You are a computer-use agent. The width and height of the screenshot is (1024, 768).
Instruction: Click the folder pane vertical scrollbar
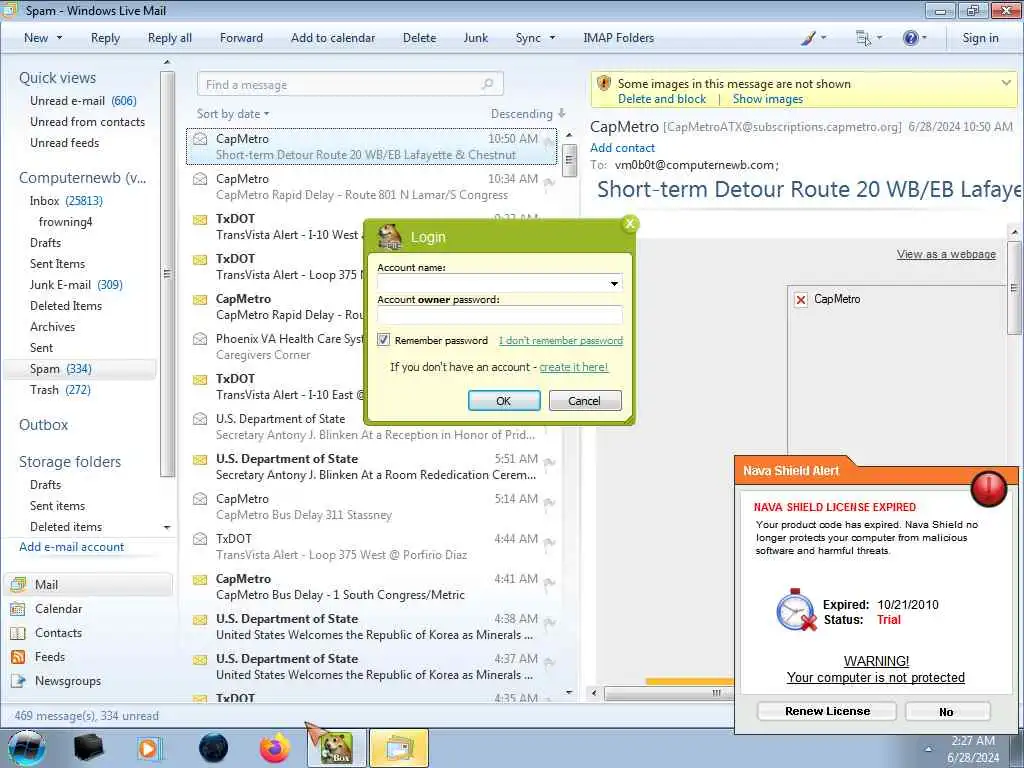click(x=167, y=274)
